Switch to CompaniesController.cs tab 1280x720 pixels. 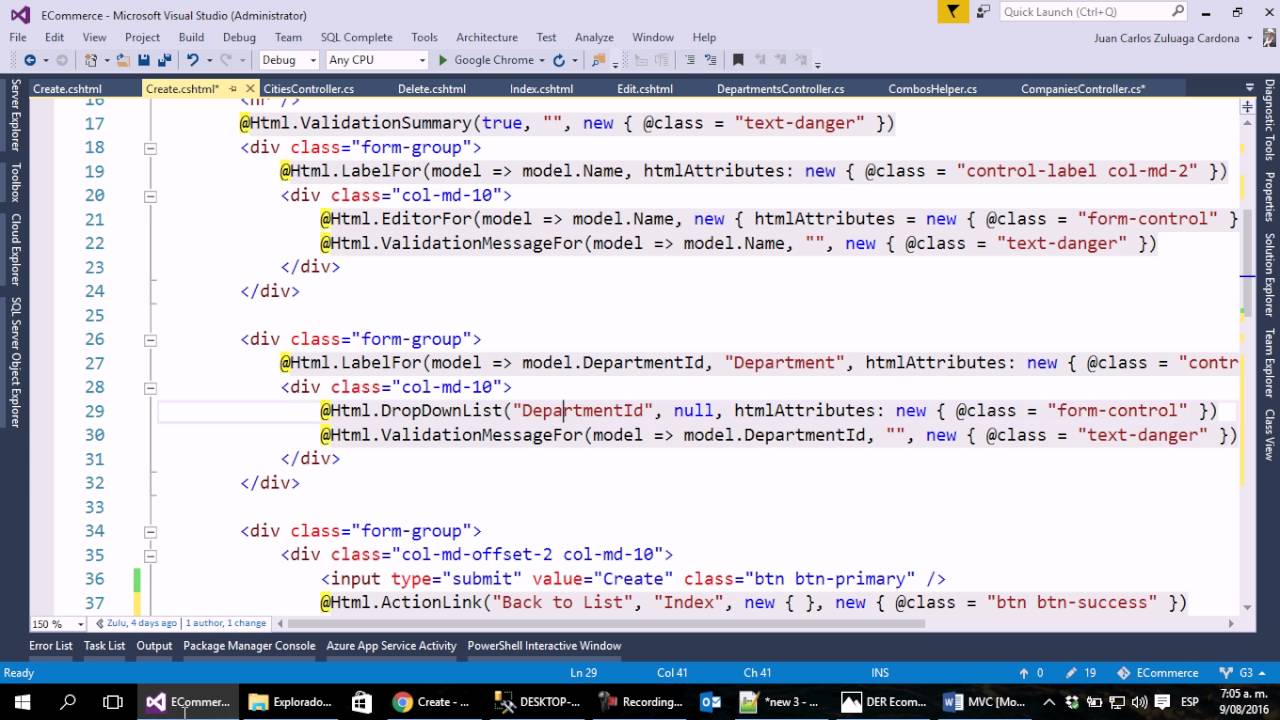(x=1083, y=89)
